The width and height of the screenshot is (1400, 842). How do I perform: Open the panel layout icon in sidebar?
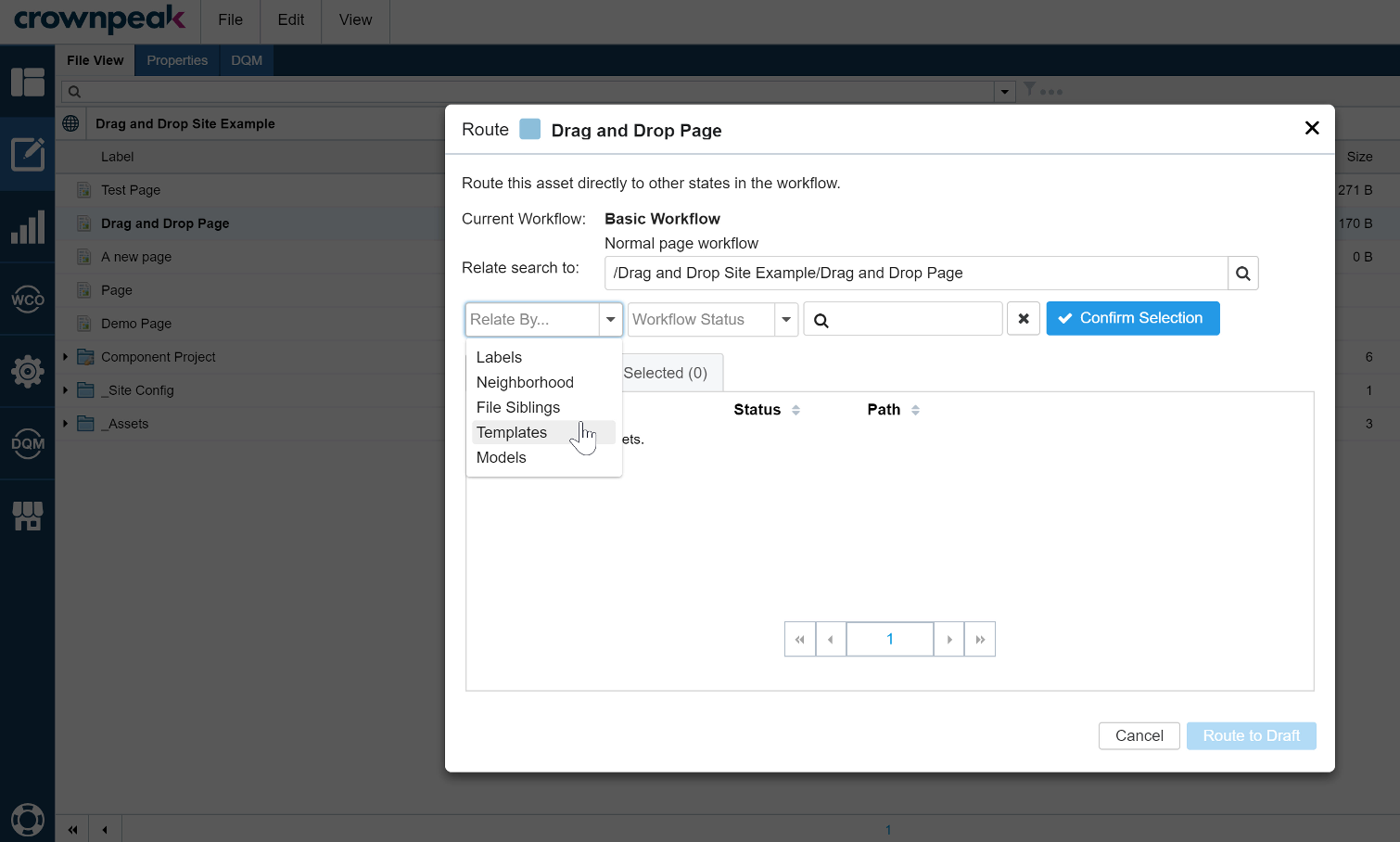click(28, 82)
